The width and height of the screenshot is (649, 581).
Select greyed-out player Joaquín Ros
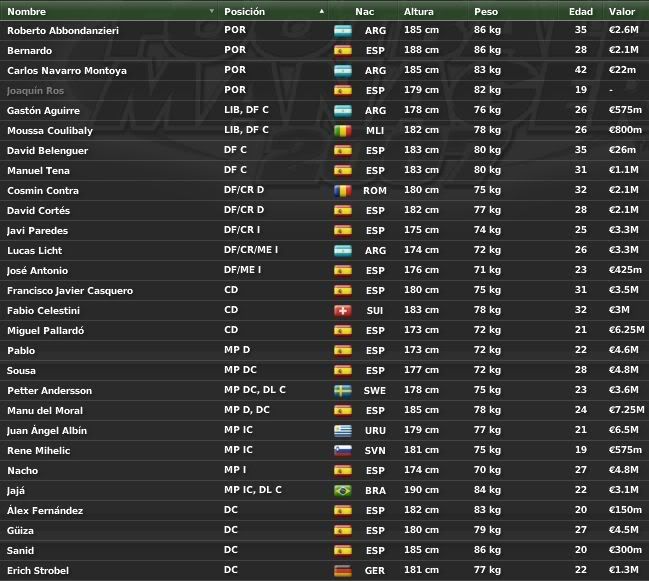(35, 91)
